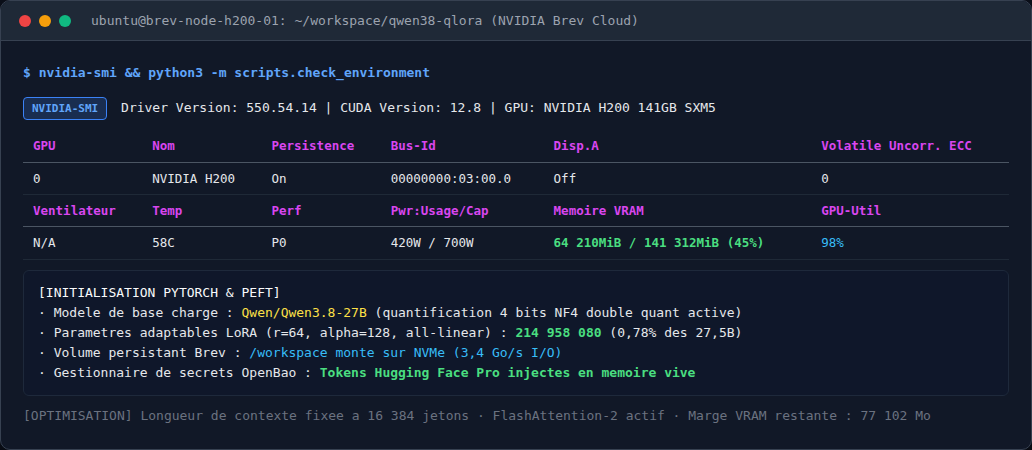The image size is (1032, 450).
Task: Click the Disp.A column header
Action: [x=576, y=146]
